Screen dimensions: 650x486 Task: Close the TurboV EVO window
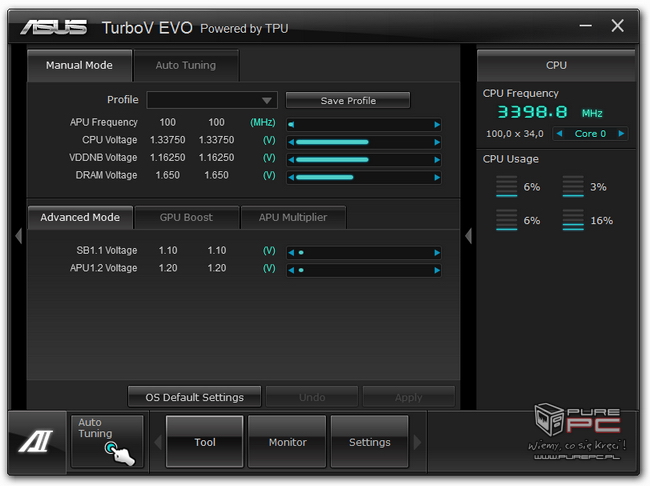point(617,26)
